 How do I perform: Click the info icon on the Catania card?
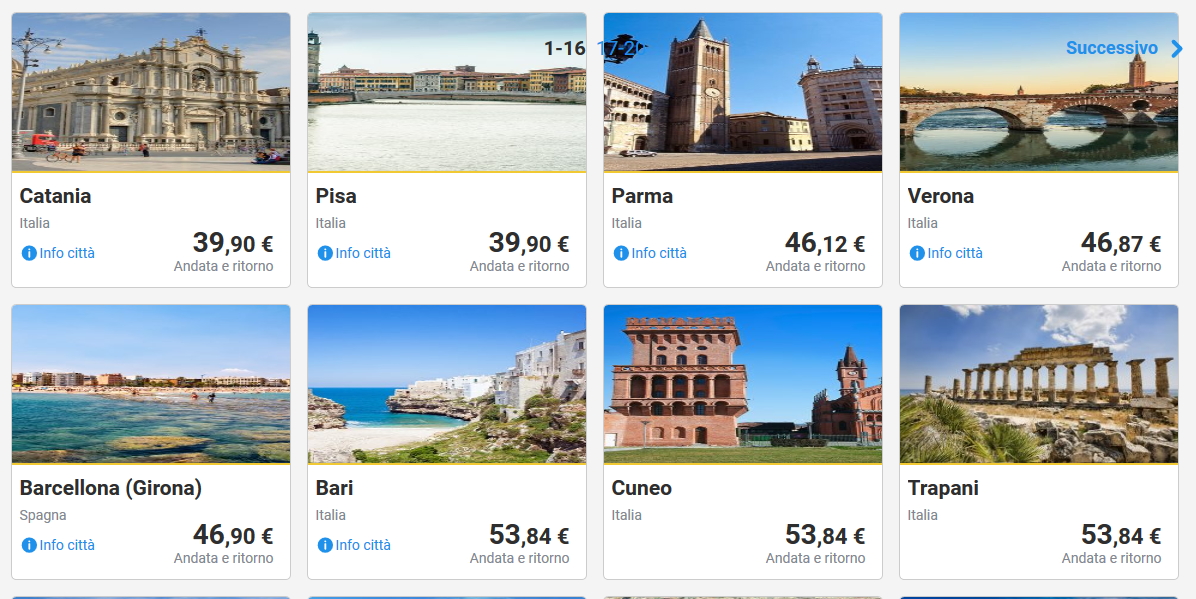[x=29, y=253]
